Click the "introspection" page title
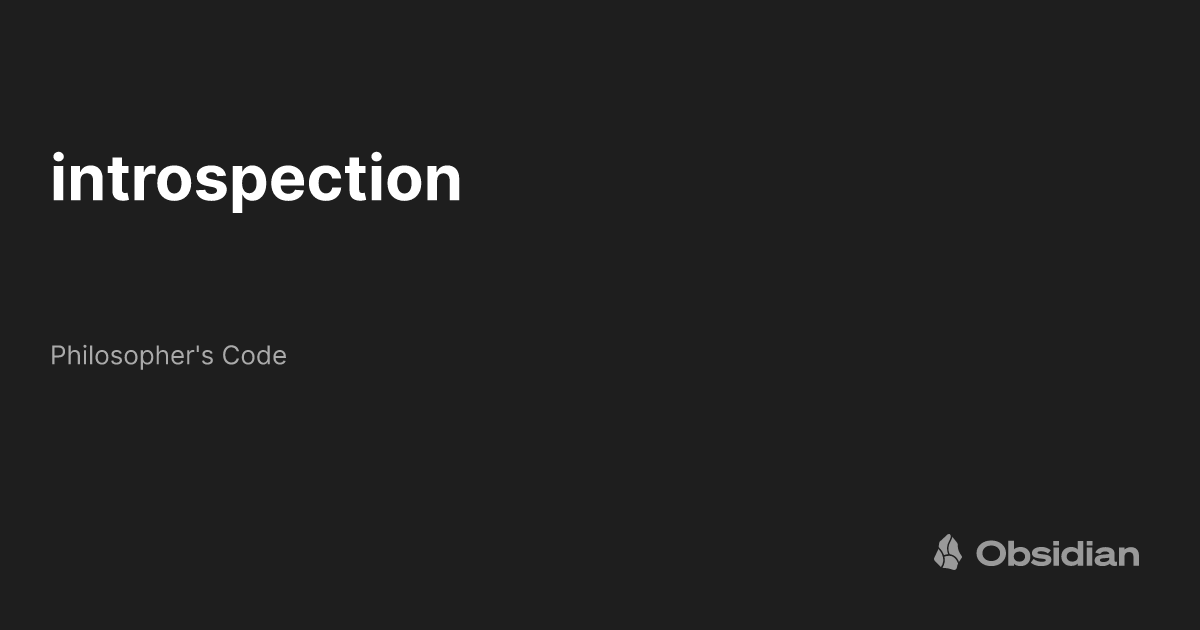This screenshot has width=1200, height=630. (256, 179)
